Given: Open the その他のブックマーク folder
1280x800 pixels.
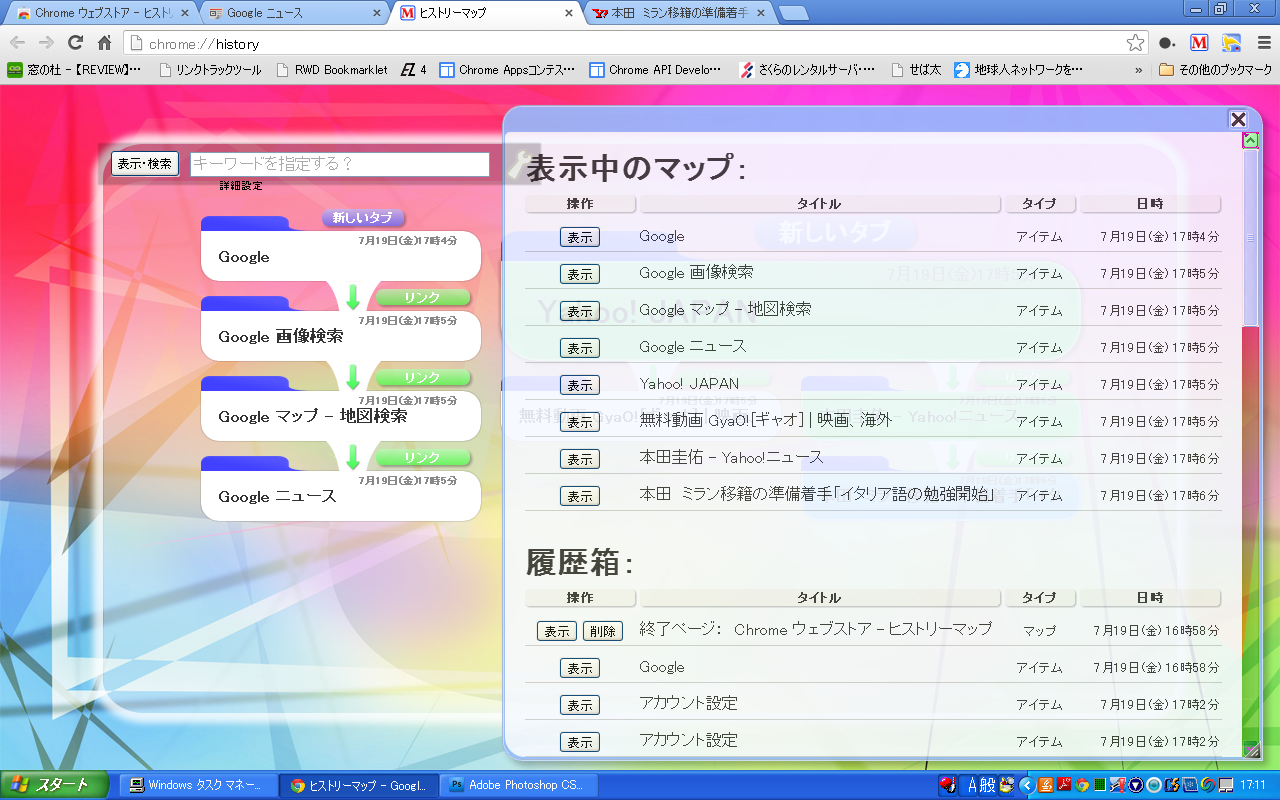Looking at the screenshot, I should (1215, 70).
